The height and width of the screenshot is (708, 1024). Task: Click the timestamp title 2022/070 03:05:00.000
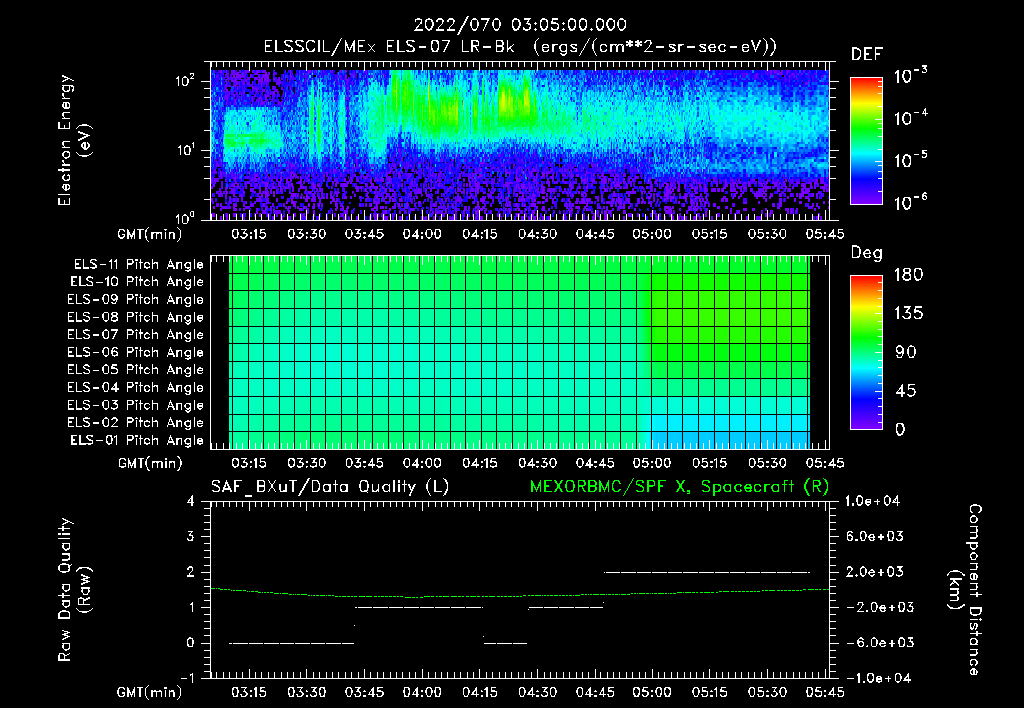[520, 25]
